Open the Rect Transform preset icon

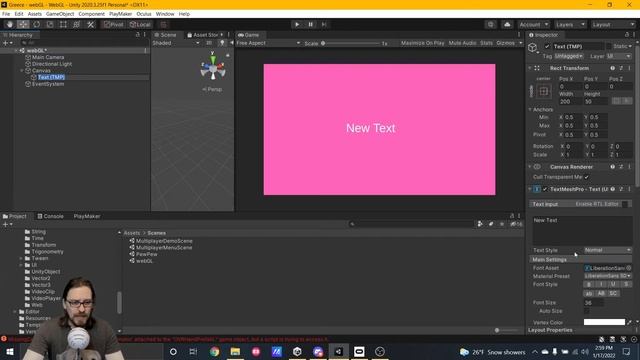click(x=621, y=68)
